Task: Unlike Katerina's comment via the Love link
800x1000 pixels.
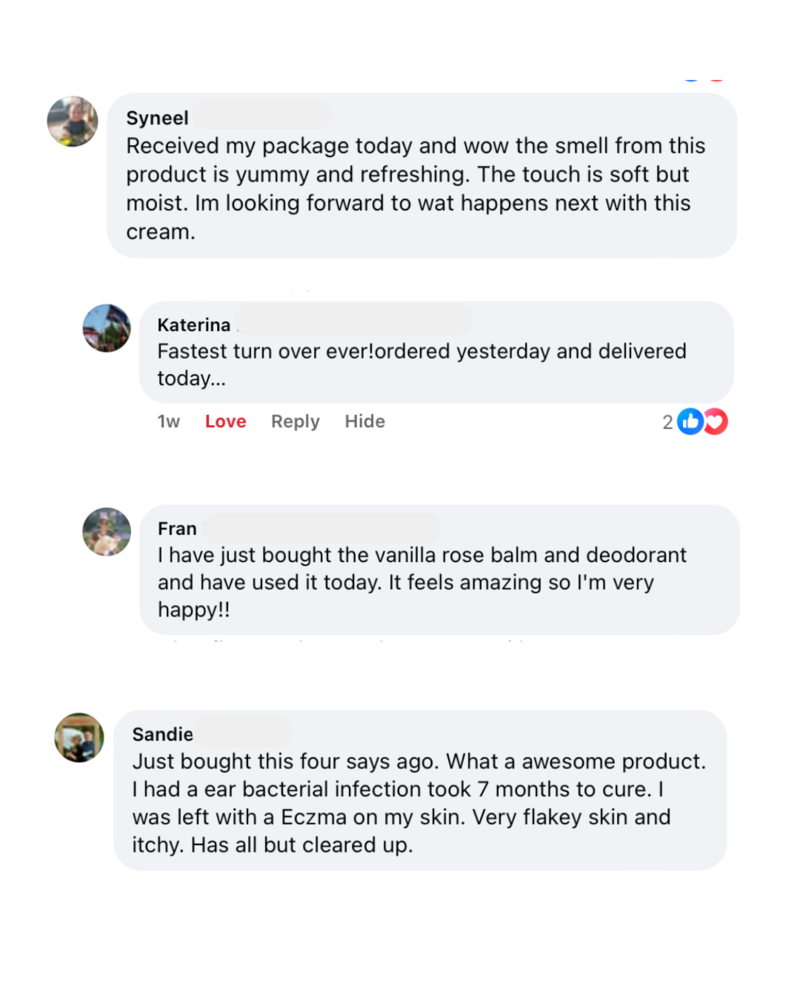Action: (225, 421)
